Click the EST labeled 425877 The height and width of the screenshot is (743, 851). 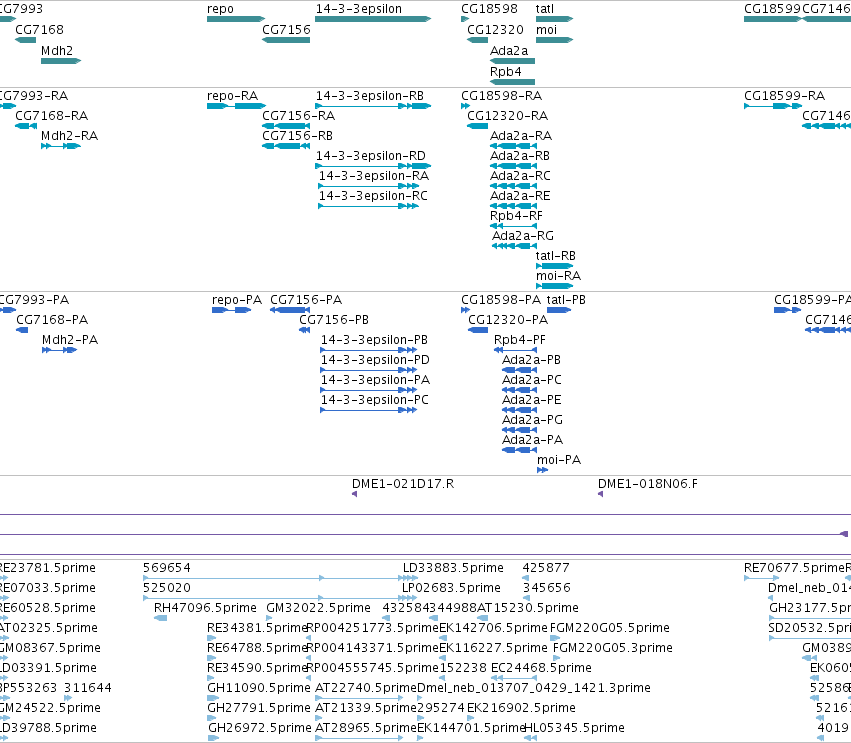coord(546,568)
